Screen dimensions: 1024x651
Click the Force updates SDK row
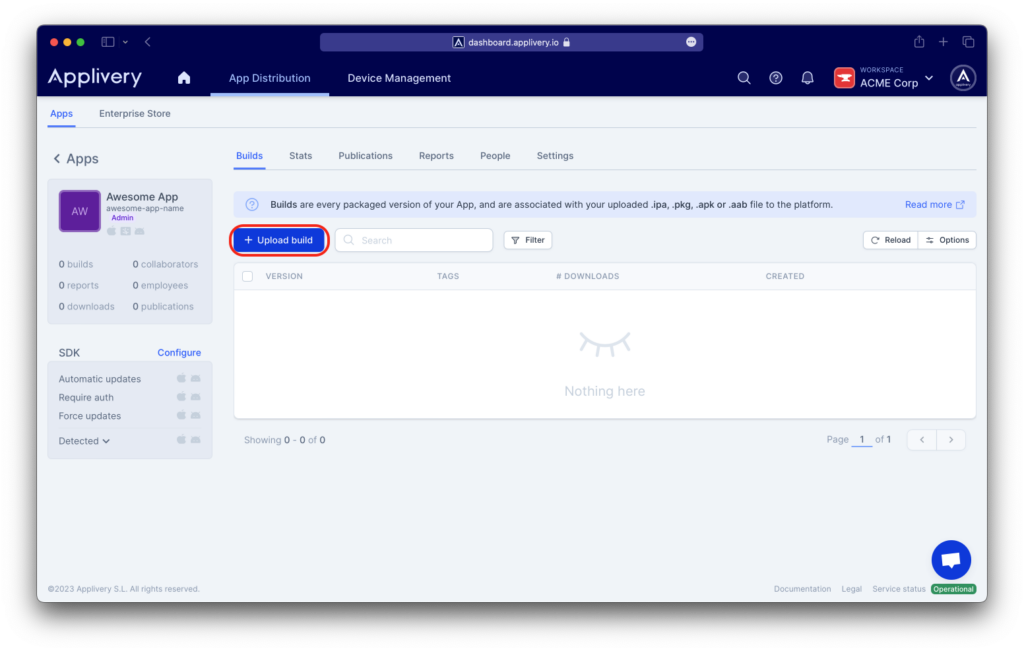point(129,416)
